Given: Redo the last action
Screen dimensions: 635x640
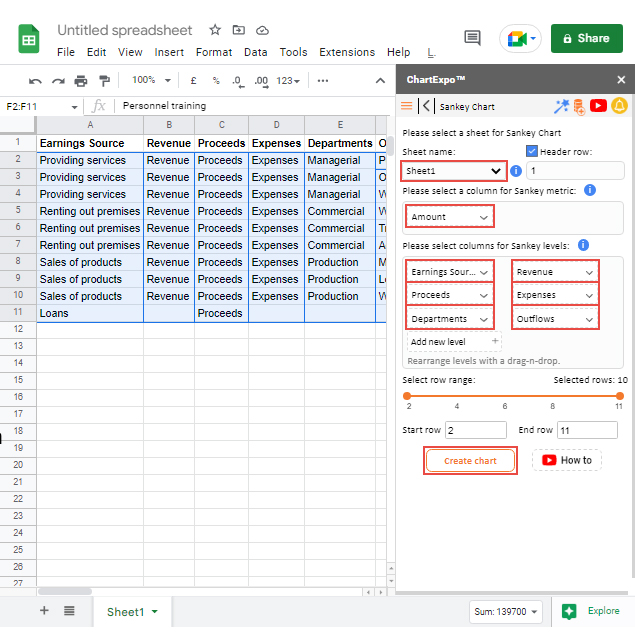Looking at the screenshot, I should pyautogui.click(x=58, y=81).
